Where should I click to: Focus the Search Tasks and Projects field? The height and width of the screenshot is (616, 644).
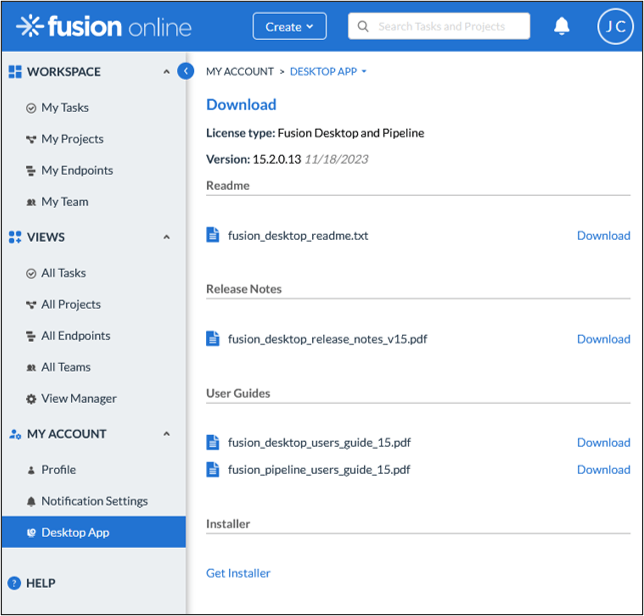pyautogui.click(x=439, y=26)
